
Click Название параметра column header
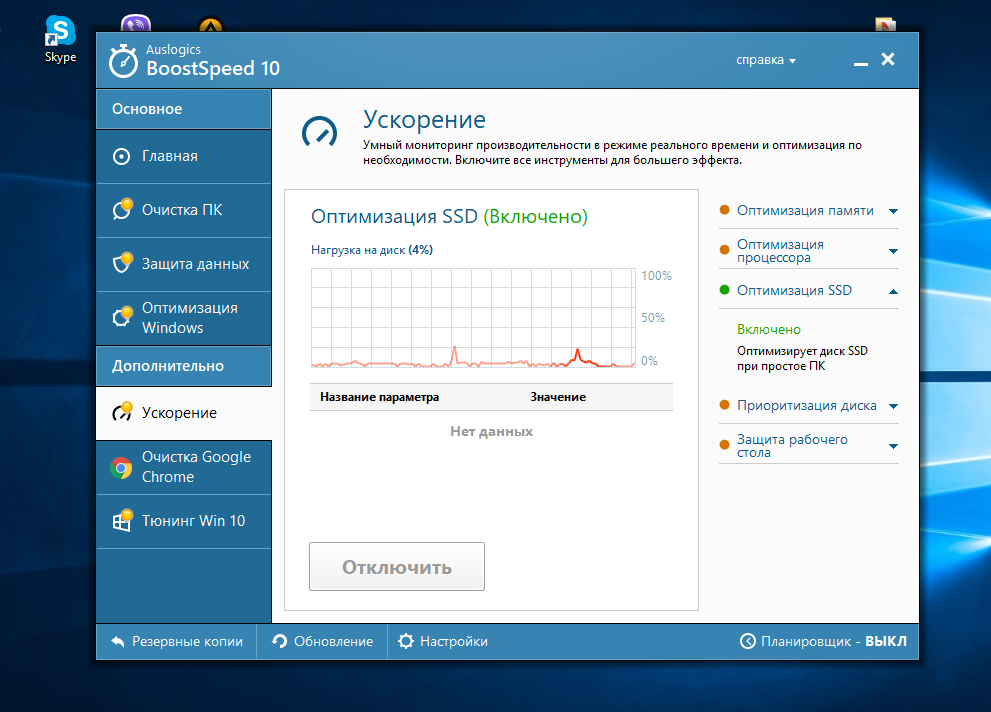click(379, 397)
